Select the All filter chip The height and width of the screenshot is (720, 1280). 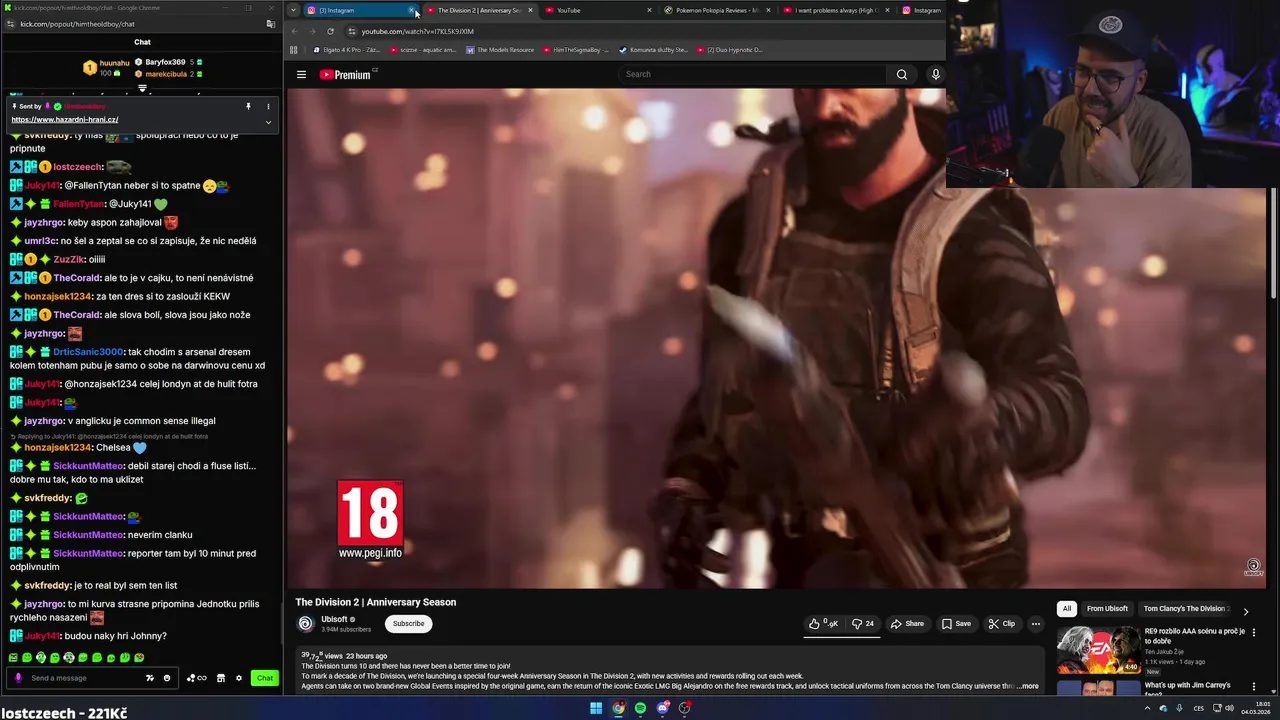coord(1067,608)
